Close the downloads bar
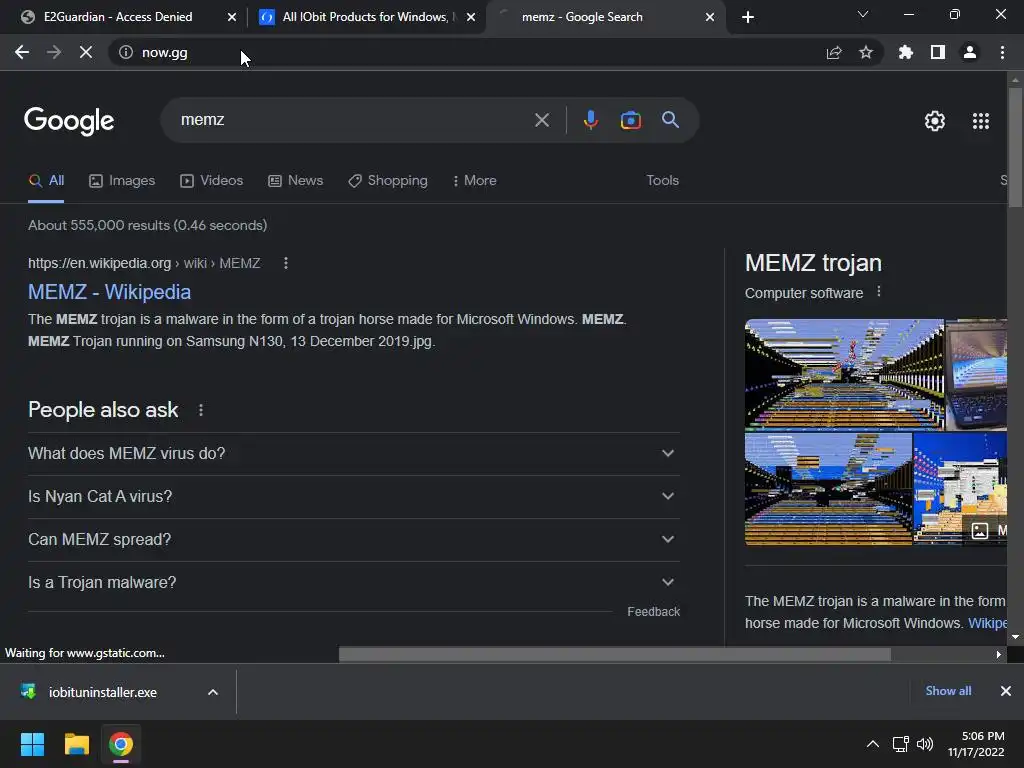 1006,691
